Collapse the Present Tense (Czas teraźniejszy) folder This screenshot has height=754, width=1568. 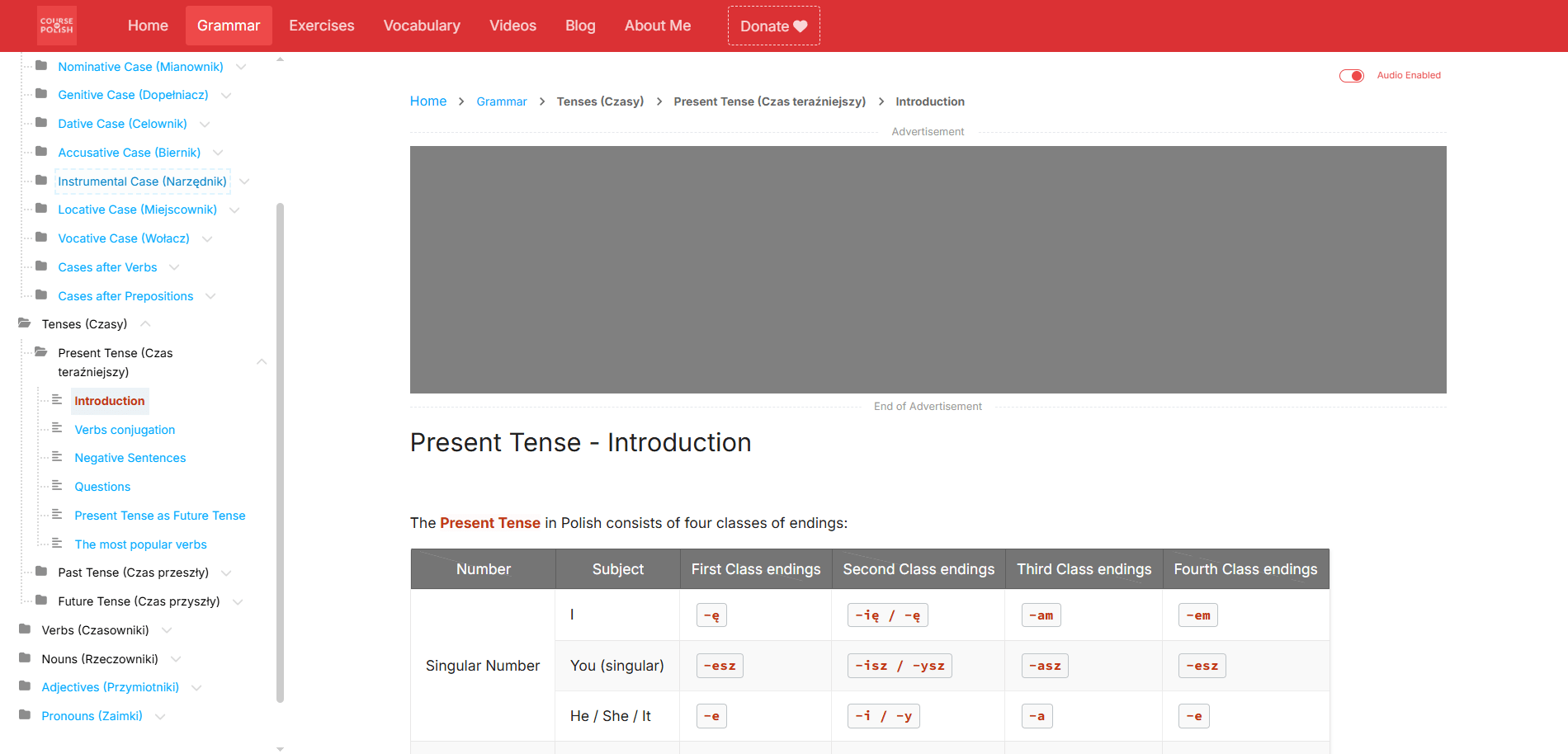(262, 362)
